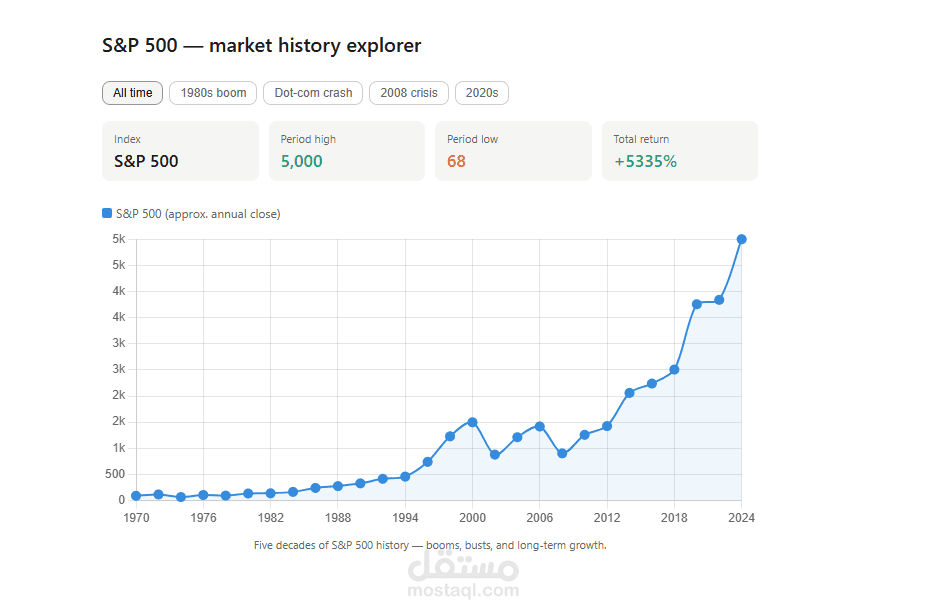Click the Period high value 5,000
This screenshot has height=612, width=928.
(301, 161)
